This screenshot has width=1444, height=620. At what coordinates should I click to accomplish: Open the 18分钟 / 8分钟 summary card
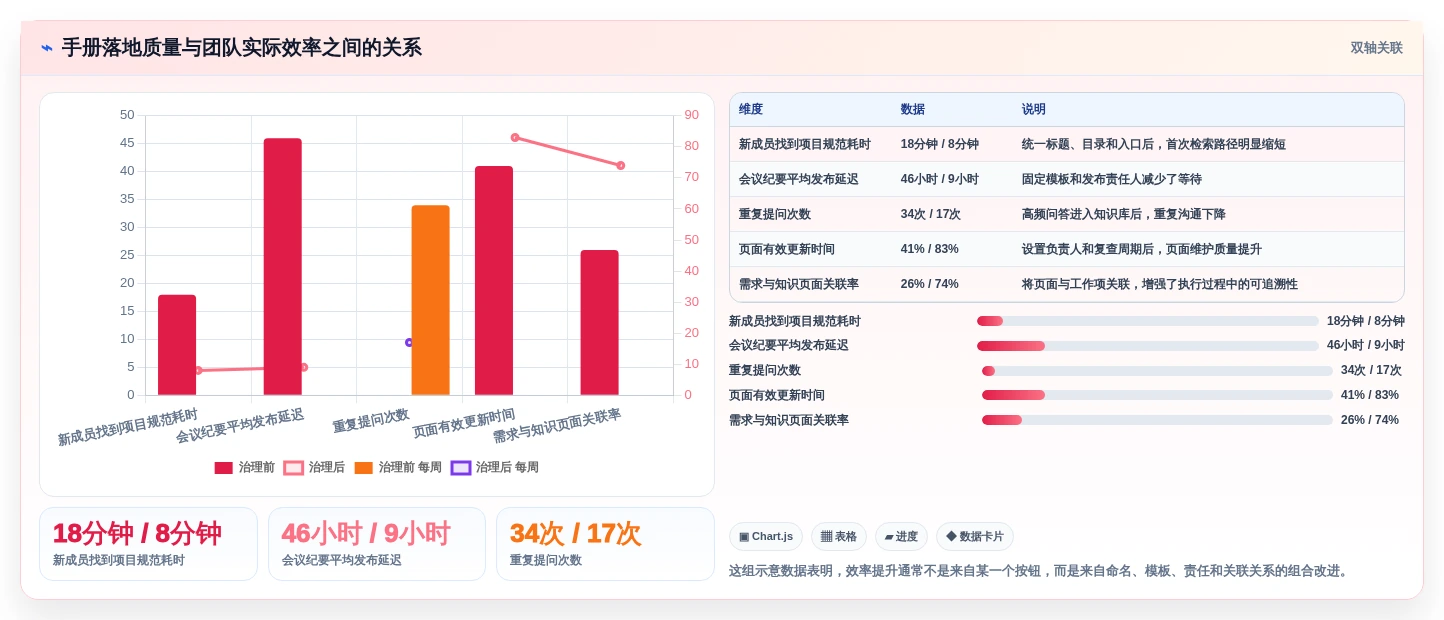(148, 544)
